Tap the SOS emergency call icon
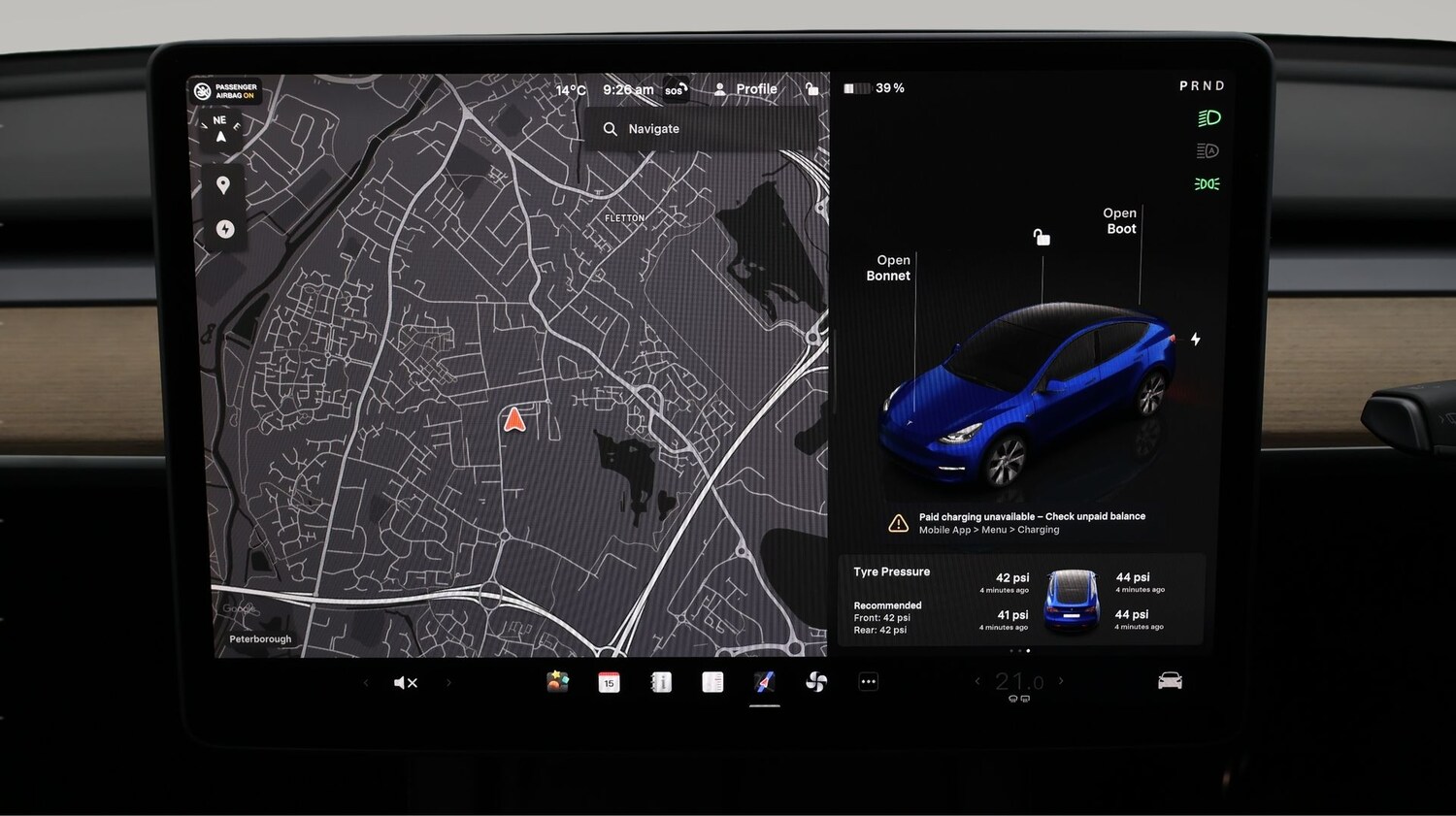 (675, 90)
